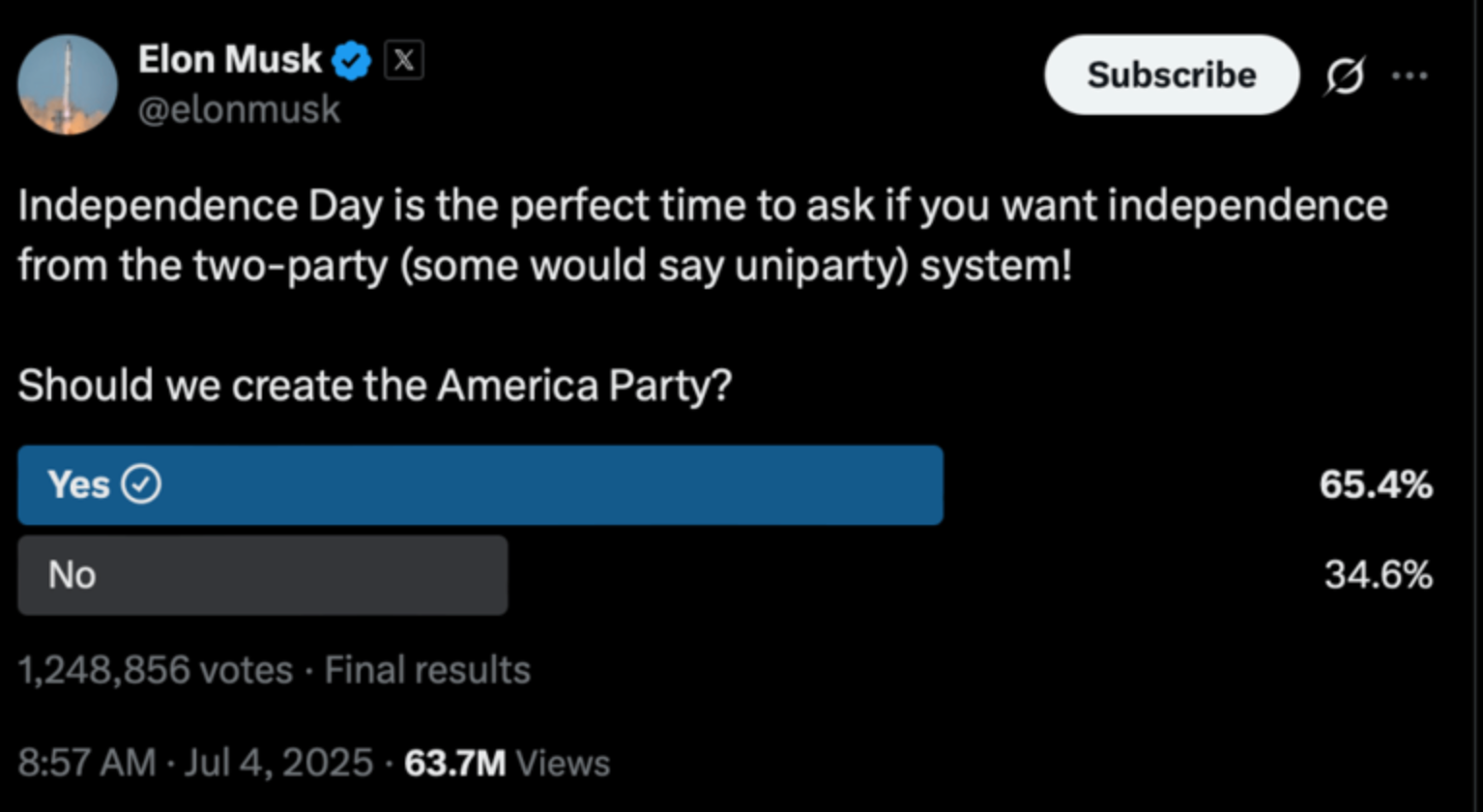Click the Subscribe button

[1171, 75]
